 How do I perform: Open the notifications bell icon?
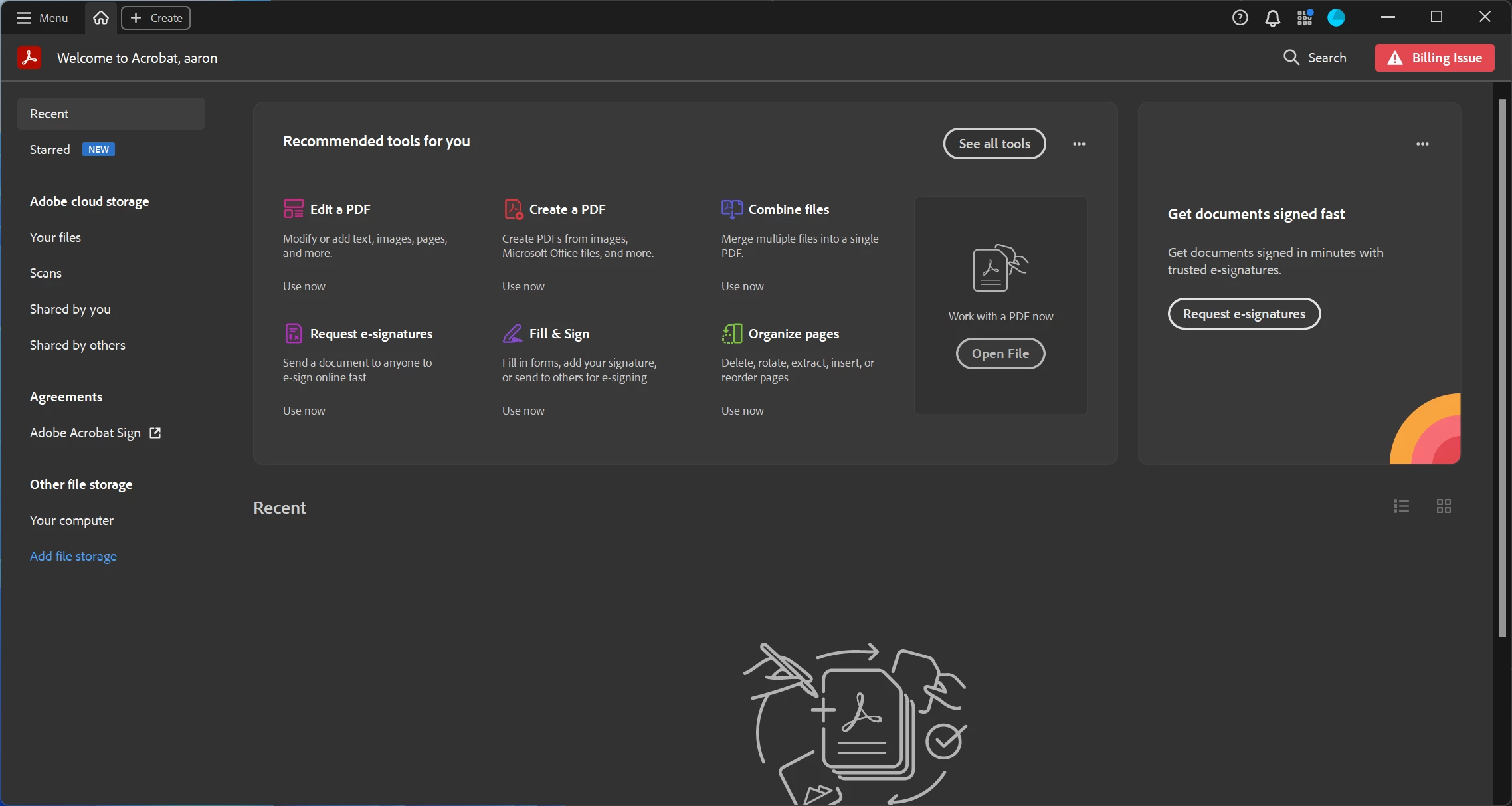1272,18
